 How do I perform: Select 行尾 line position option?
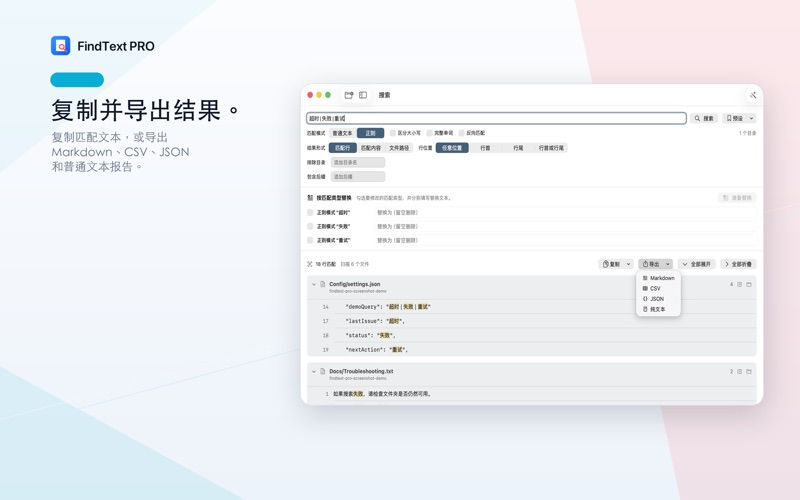click(518, 148)
